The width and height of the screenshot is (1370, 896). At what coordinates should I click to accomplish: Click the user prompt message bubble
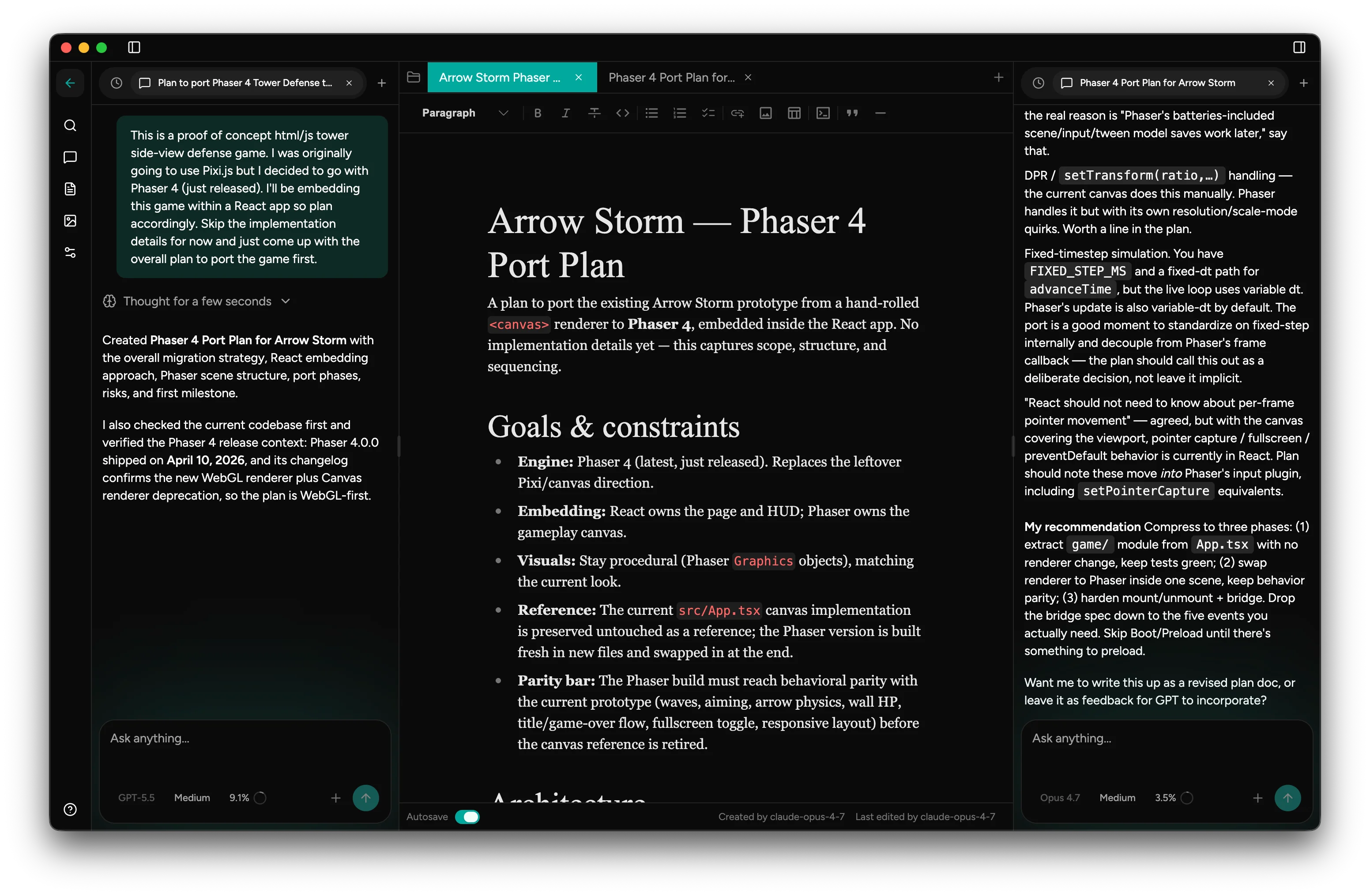pos(252,197)
